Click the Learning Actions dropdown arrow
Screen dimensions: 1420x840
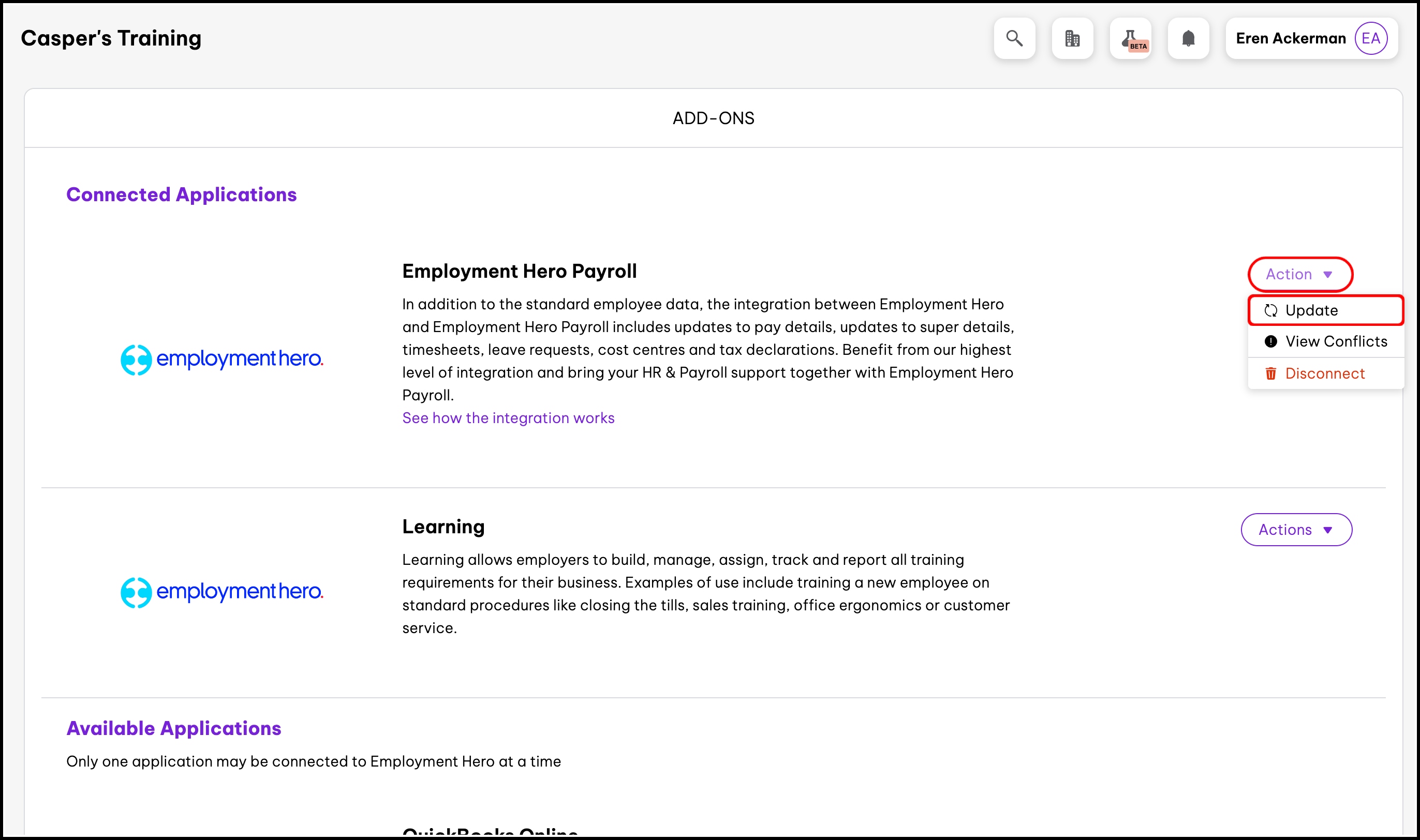(x=1328, y=530)
